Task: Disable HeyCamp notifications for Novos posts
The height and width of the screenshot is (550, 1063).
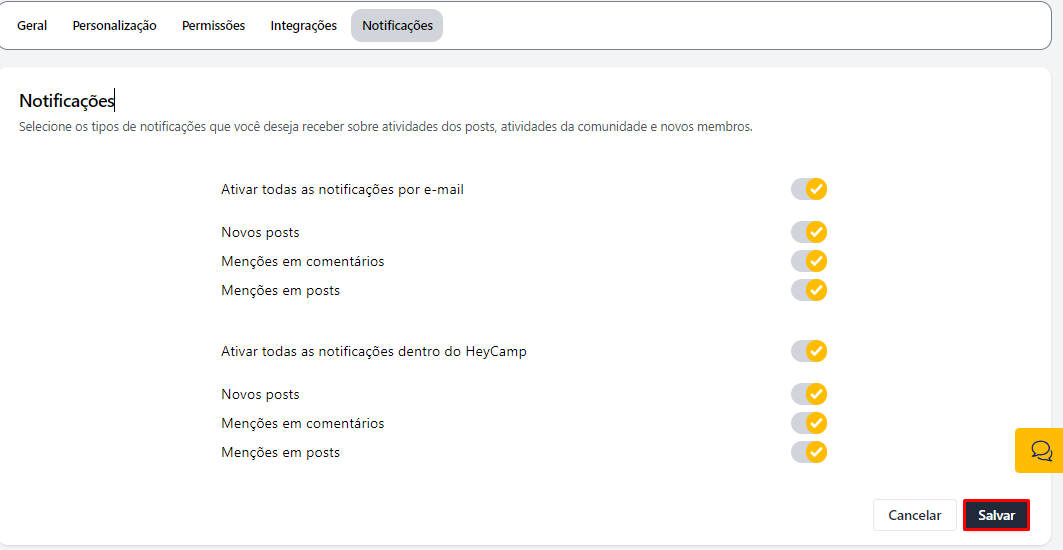Action: click(809, 394)
